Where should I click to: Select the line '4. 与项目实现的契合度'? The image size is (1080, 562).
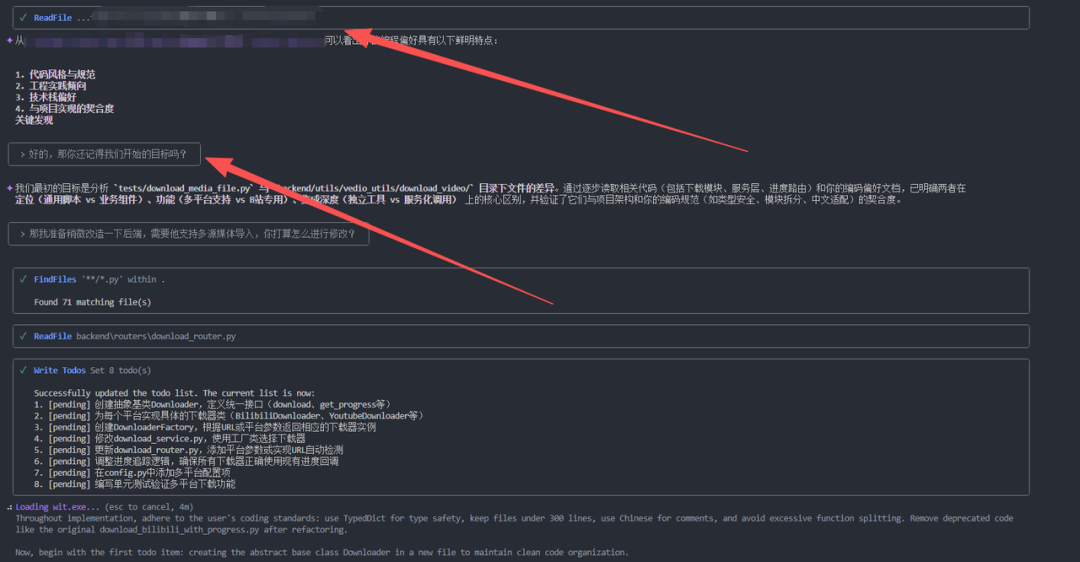[x=64, y=109]
